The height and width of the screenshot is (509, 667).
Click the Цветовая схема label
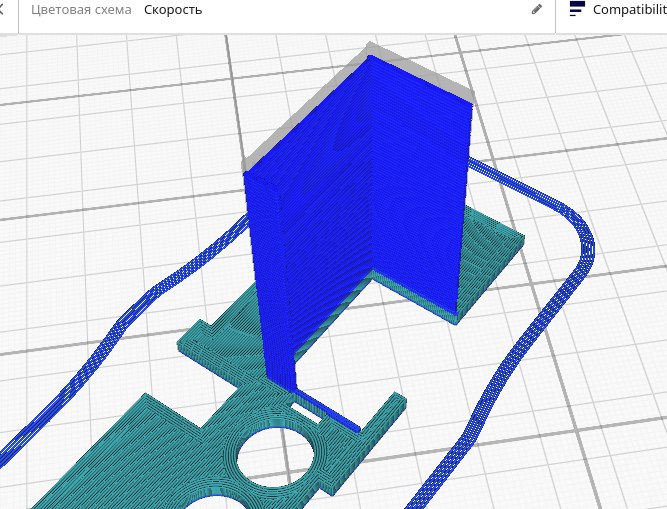pos(81,10)
